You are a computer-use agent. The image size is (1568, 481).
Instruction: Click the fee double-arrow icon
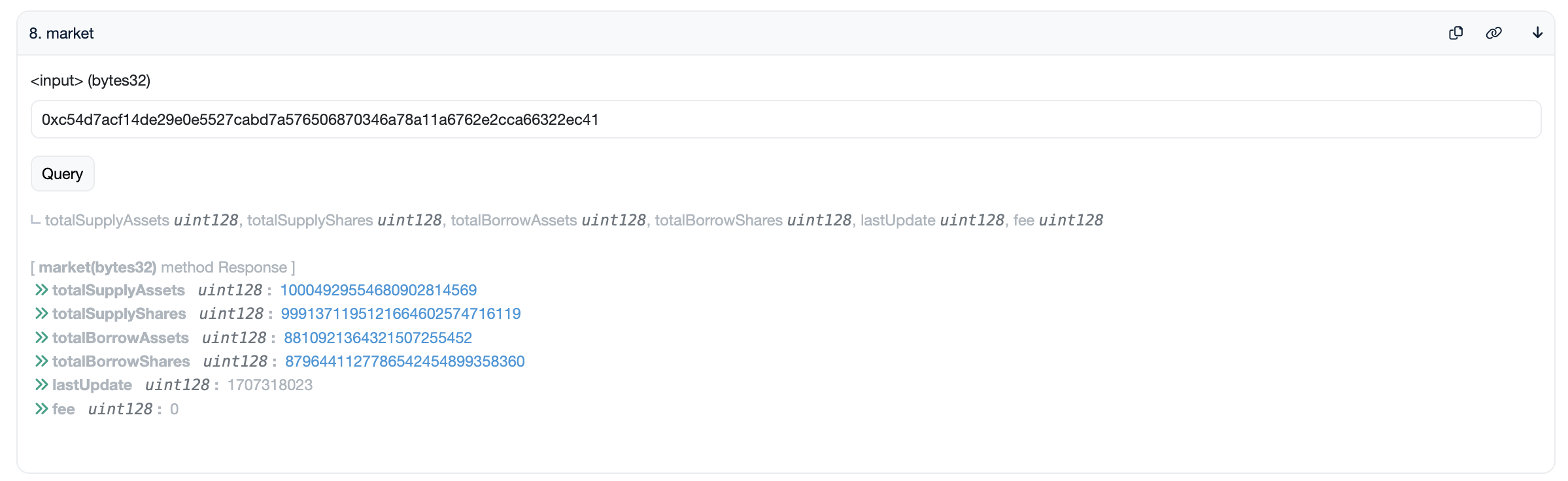[x=42, y=409]
